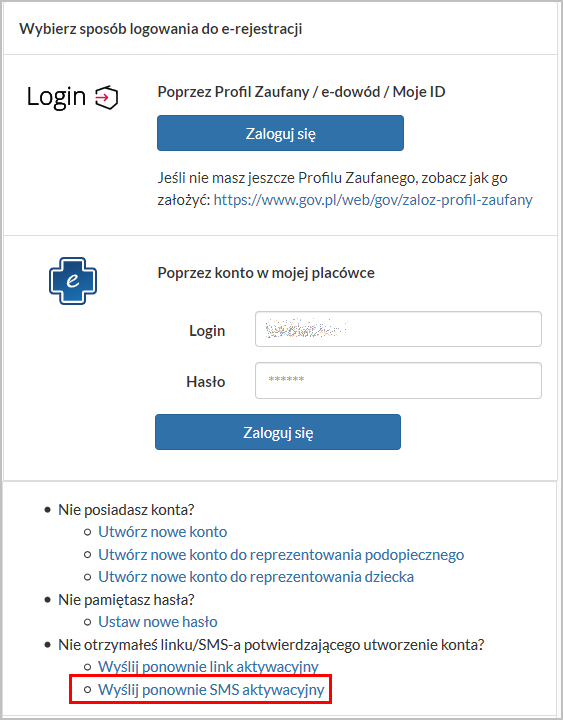Open "Utwórz nowe konto" link
563x720 pixels.
click(x=163, y=532)
